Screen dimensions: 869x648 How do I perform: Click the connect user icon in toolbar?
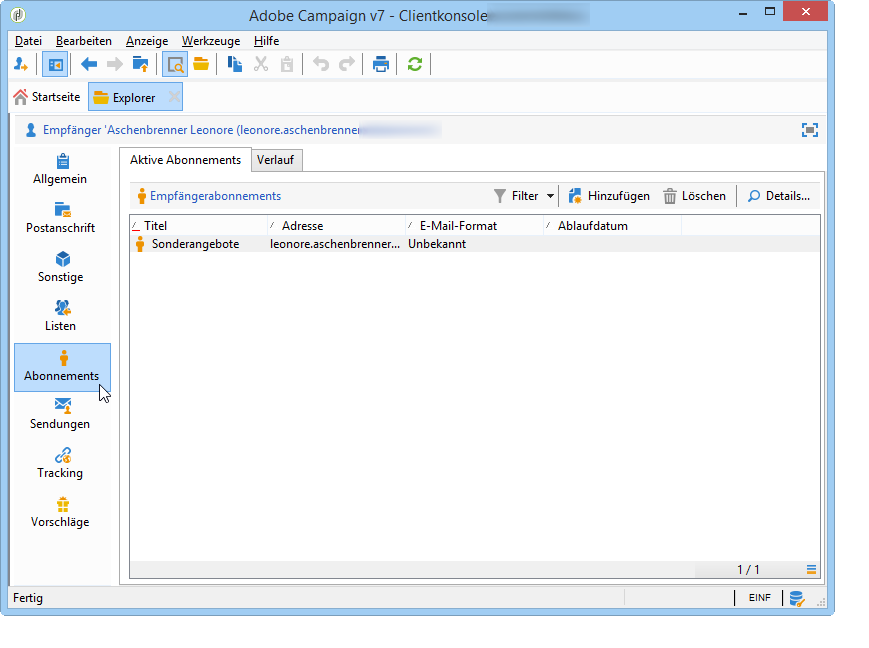(x=21, y=64)
